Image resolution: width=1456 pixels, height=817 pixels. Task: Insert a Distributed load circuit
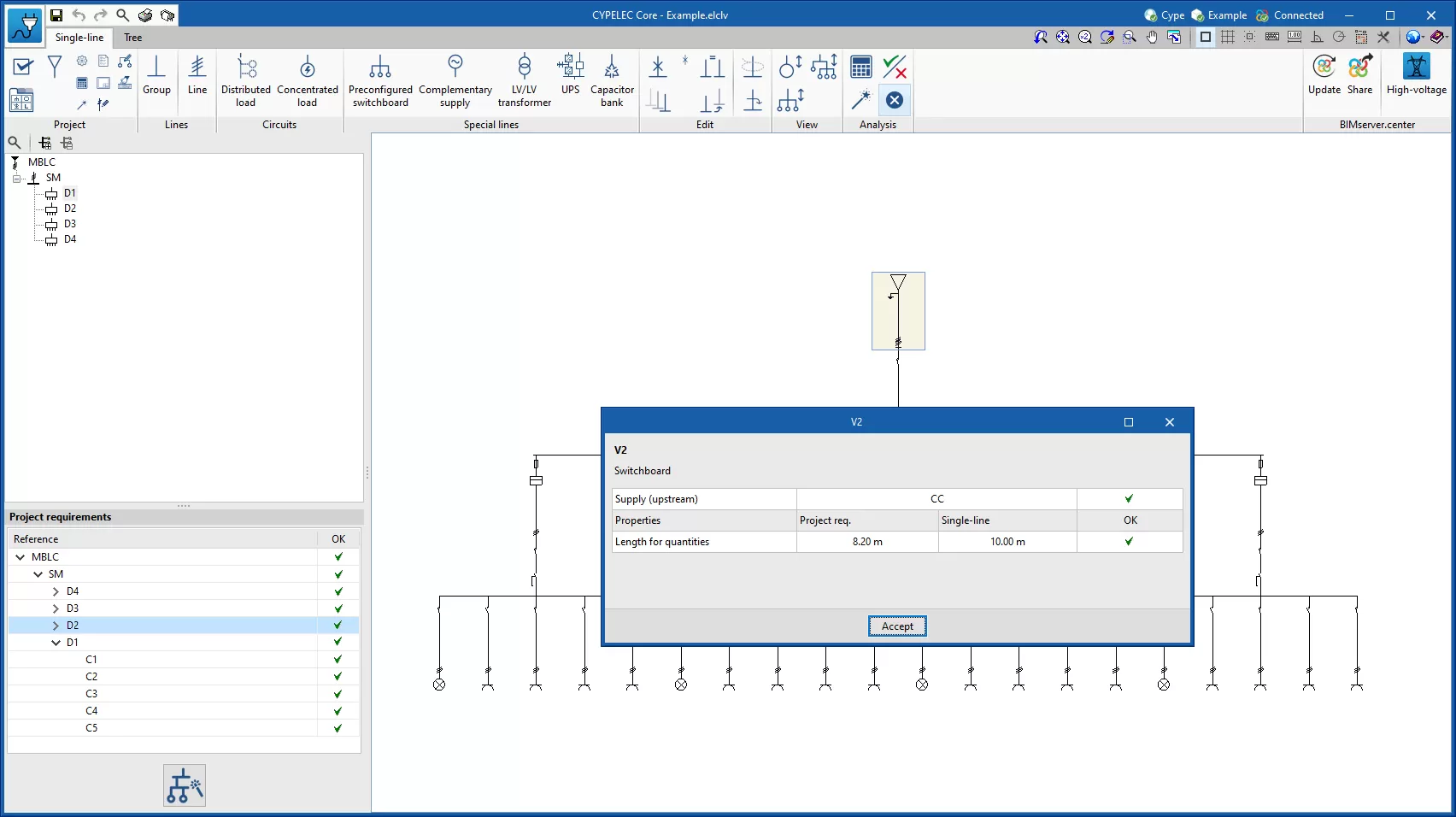pyautogui.click(x=246, y=81)
